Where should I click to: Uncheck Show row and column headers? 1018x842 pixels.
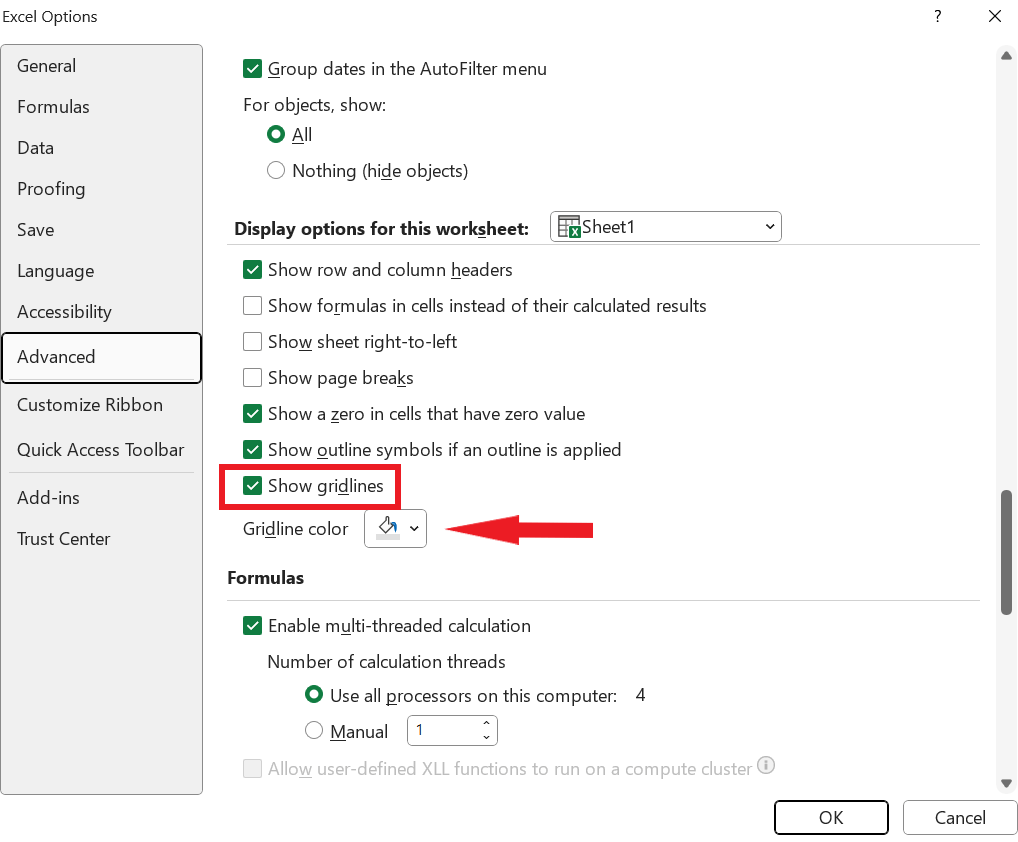(253, 270)
